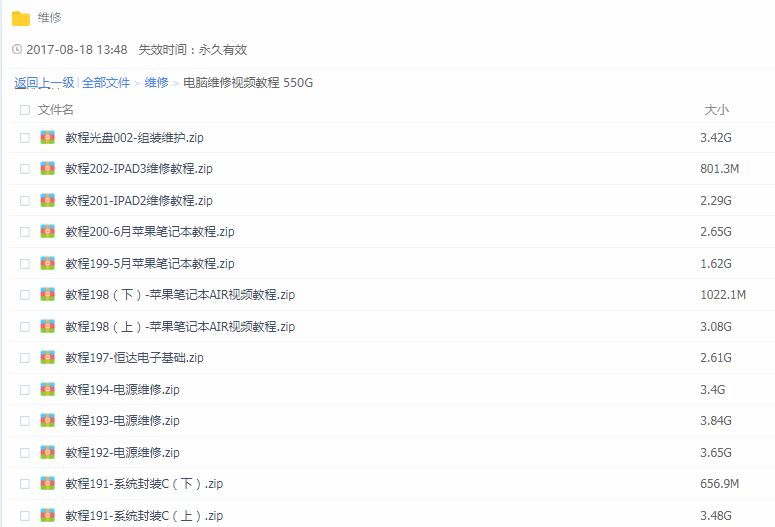
Task: Check the box for 教程197-恒达电子基础.zip
Action: 25,358
